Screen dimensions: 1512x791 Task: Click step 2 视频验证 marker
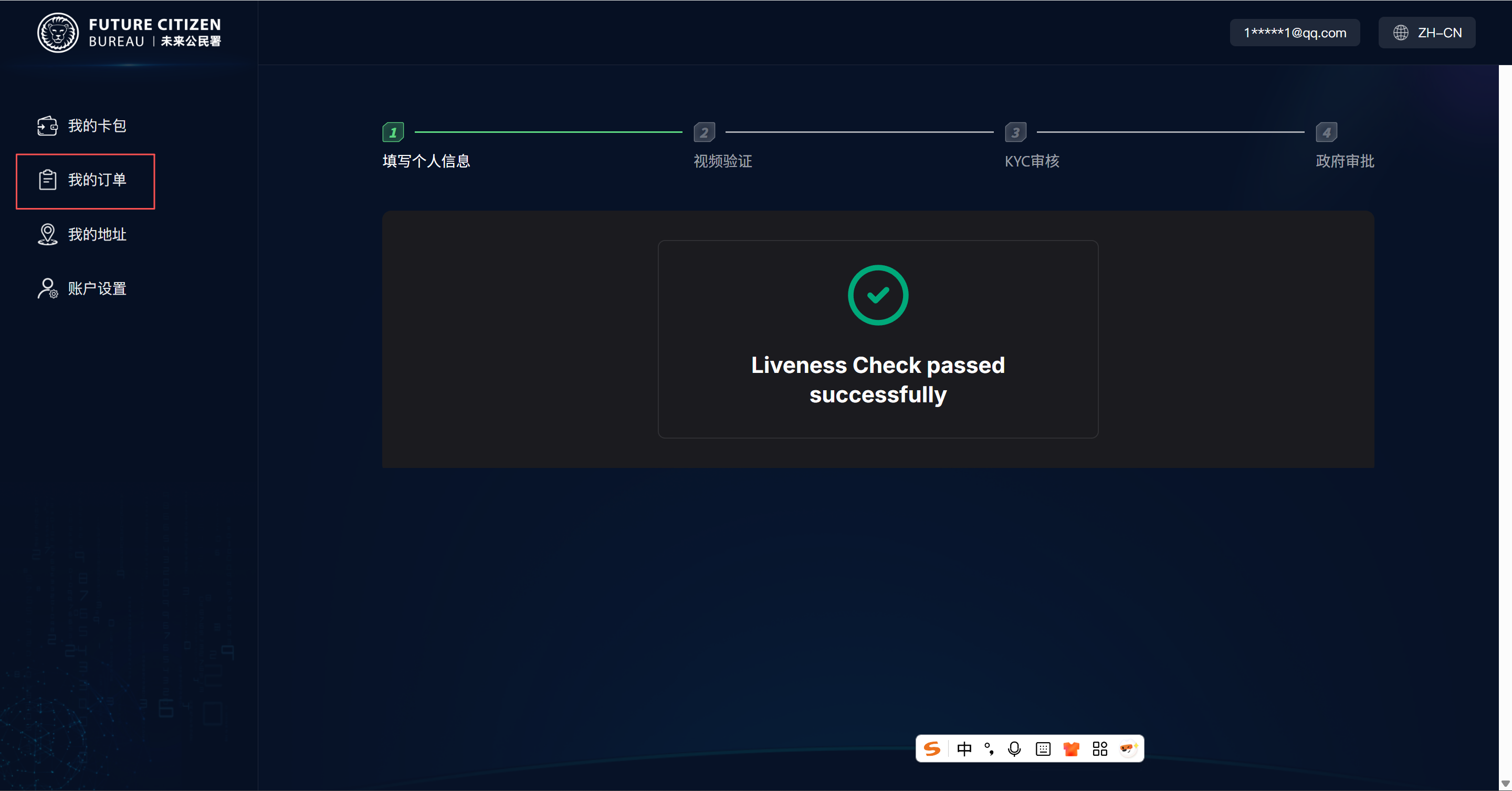(x=703, y=132)
